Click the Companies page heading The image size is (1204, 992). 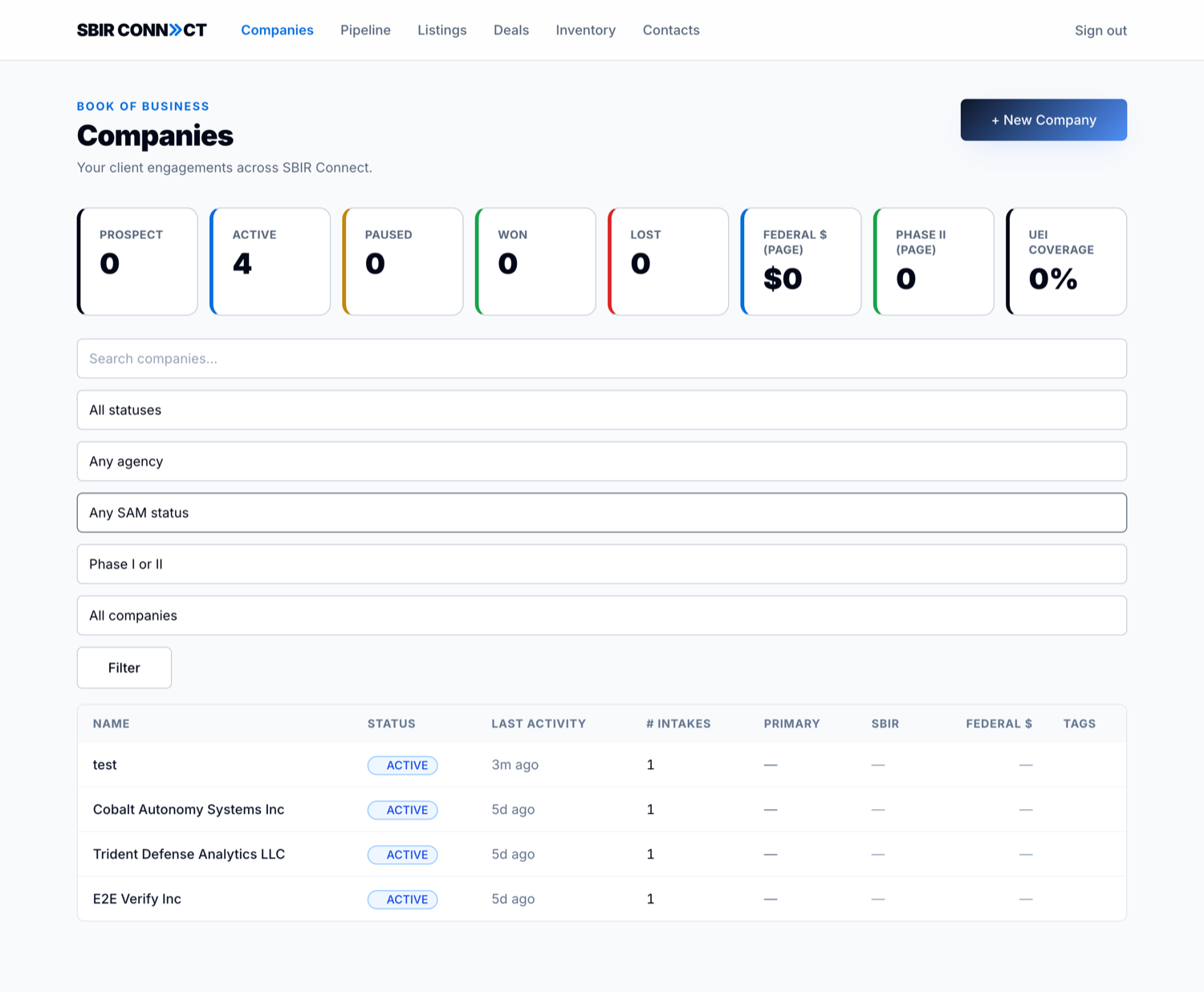pyautogui.click(x=155, y=136)
